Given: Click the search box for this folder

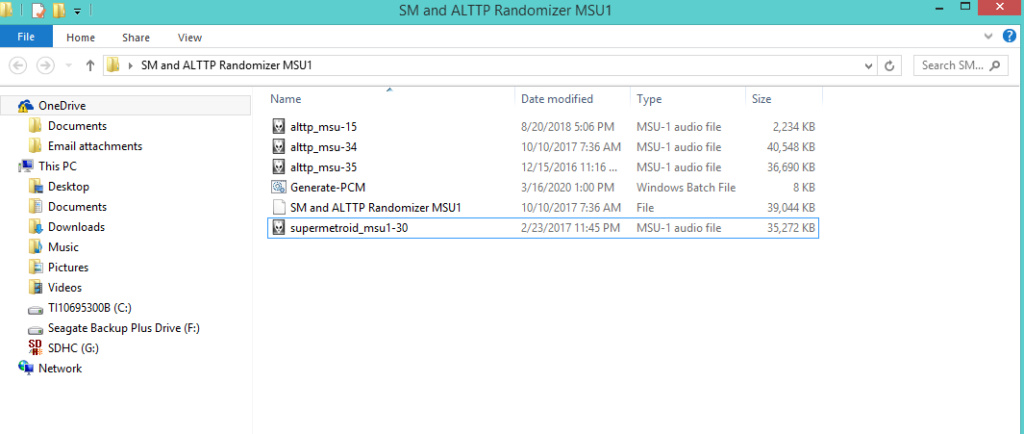Looking at the screenshot, I should tap(959, 65).
